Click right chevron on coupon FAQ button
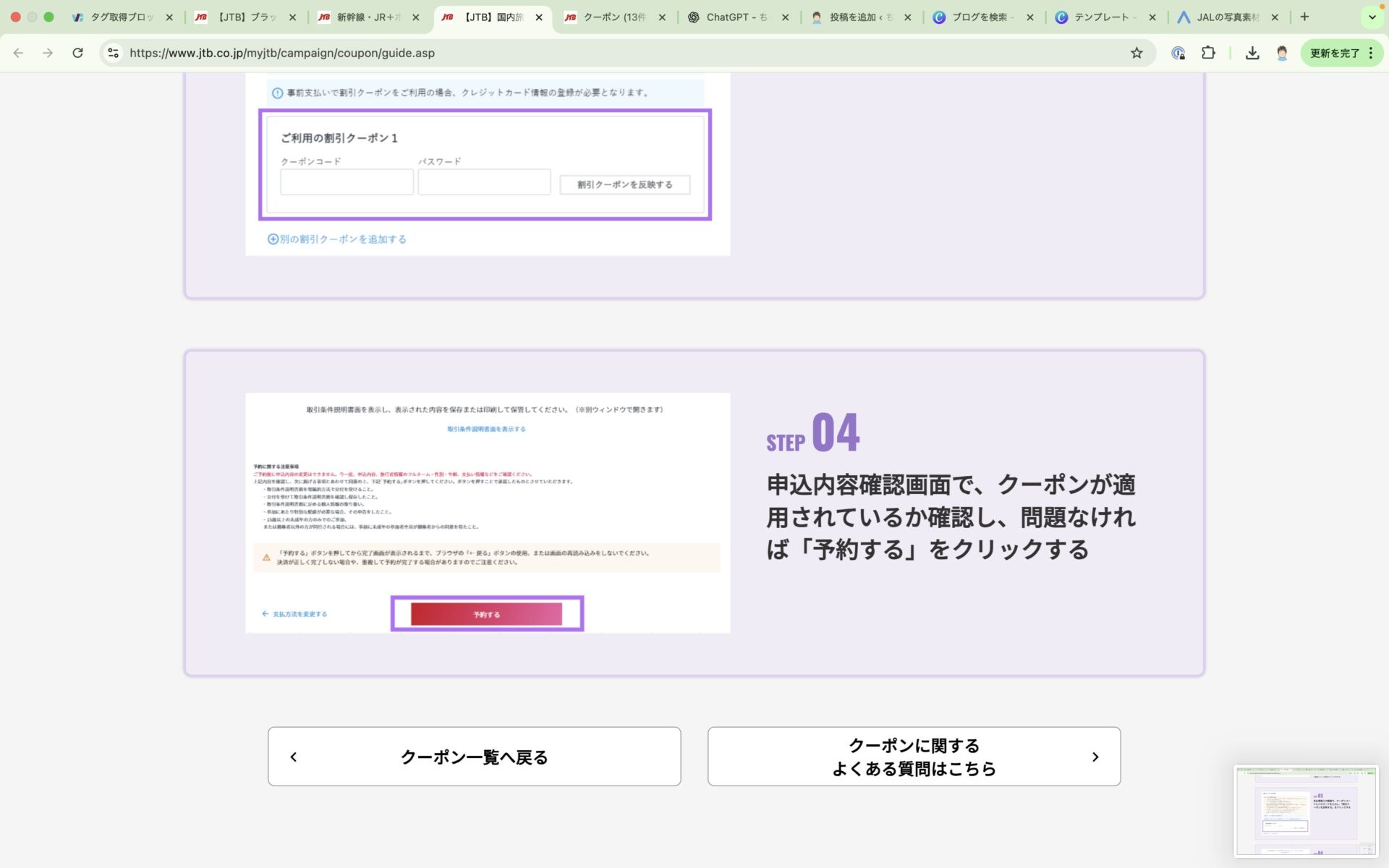The width and height of the screenshot is (1389, 868). (x=1095, y=757)
